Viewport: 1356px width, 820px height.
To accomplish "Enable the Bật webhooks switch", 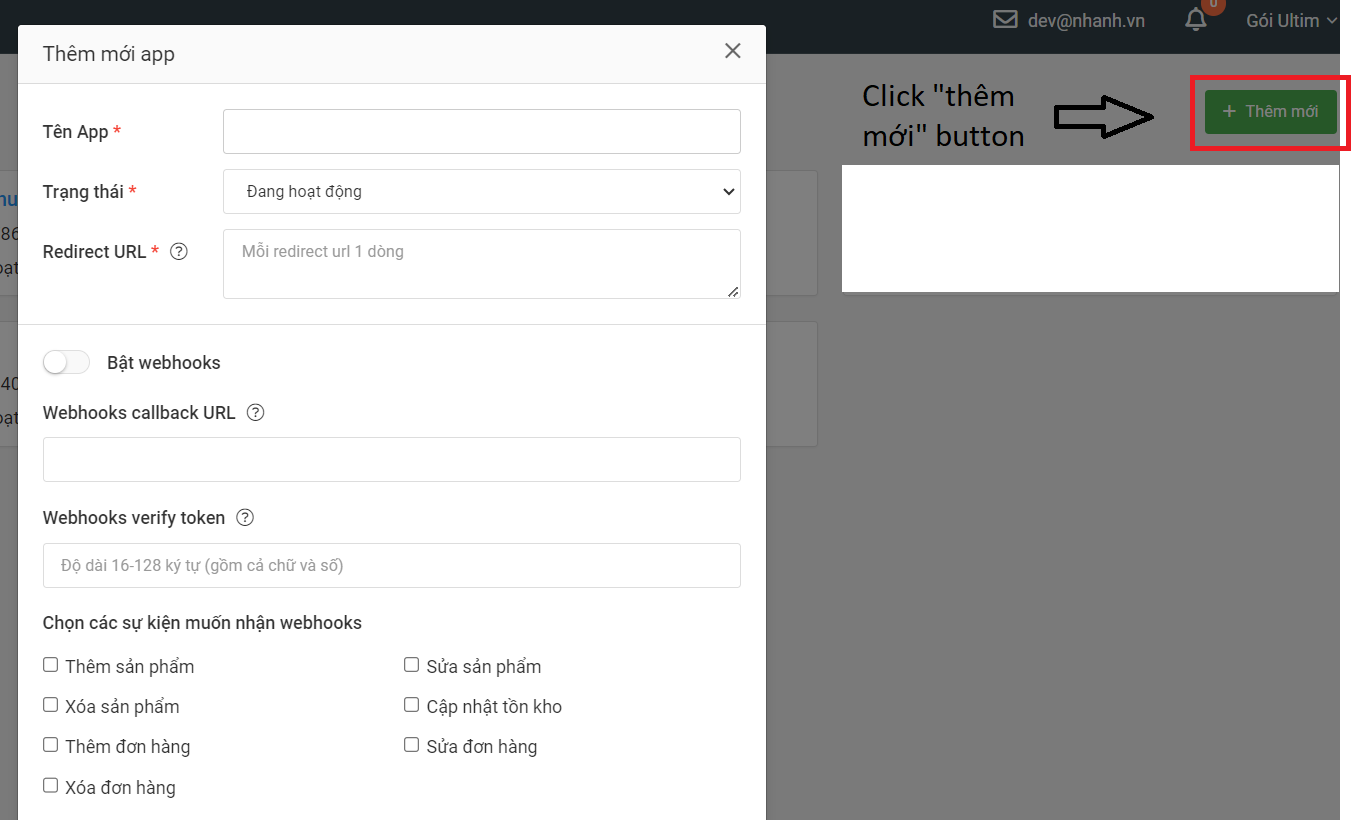I will pyautogui.click(x=67, y=363).
